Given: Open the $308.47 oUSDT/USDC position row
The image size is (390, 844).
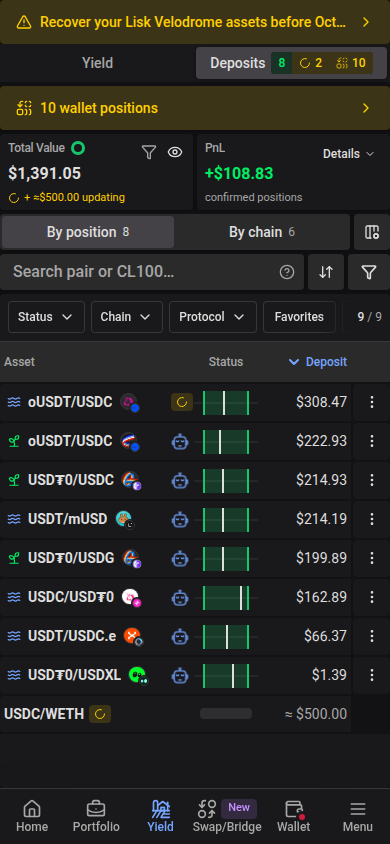Looking at the screenshot, I should pos(175,402).
